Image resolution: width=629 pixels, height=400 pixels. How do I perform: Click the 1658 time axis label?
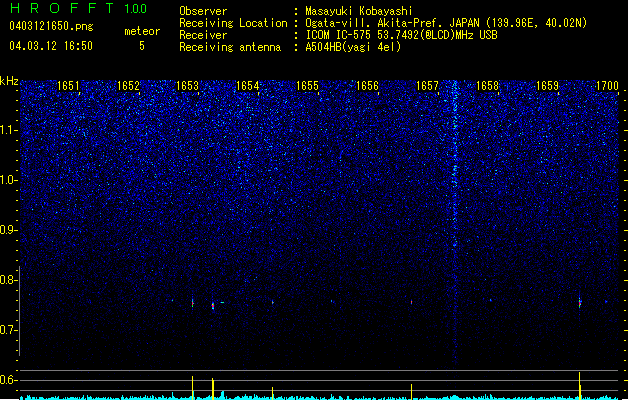(487, 86)
